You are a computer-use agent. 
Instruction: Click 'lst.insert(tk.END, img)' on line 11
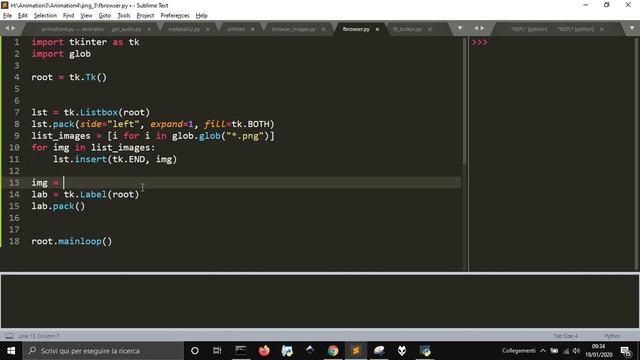[115, 159]
